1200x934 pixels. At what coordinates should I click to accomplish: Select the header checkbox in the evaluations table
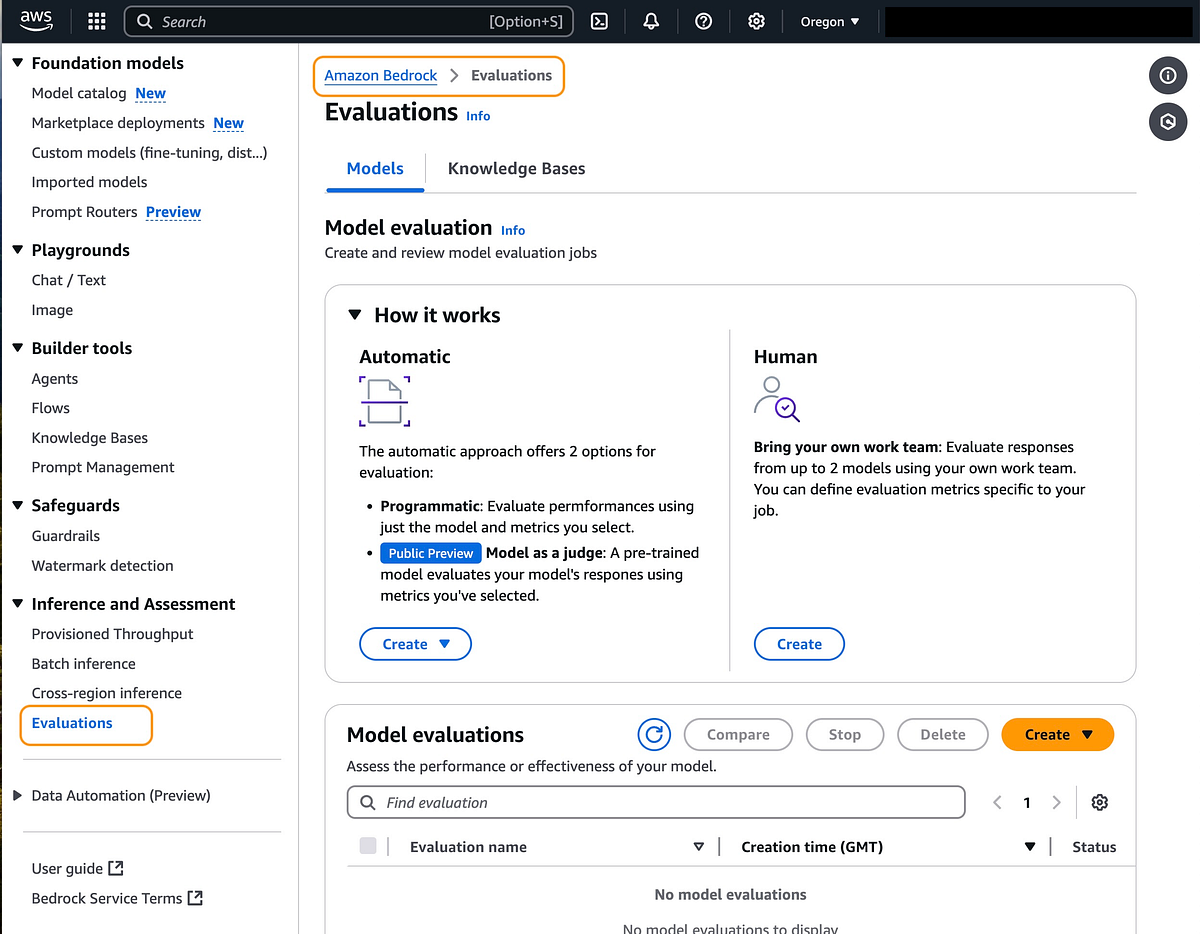click(368, 845)
